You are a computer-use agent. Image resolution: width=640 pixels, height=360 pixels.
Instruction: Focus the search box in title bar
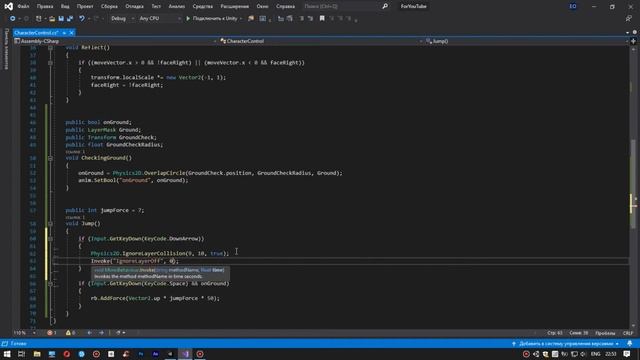coord(341,7)
